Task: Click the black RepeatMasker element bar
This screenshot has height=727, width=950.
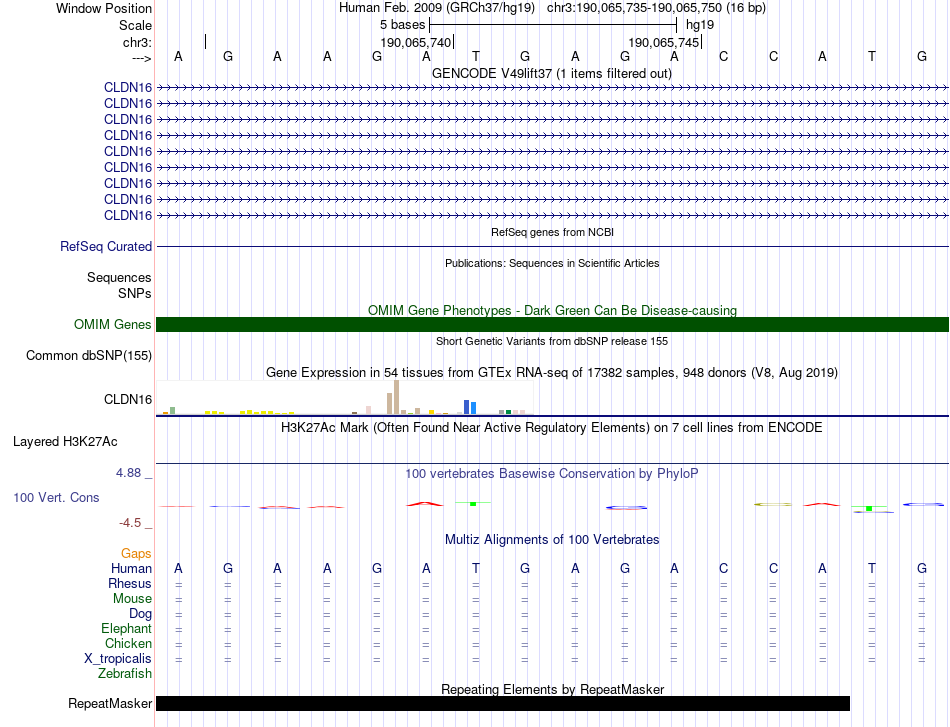Action: tap(503, 703)
